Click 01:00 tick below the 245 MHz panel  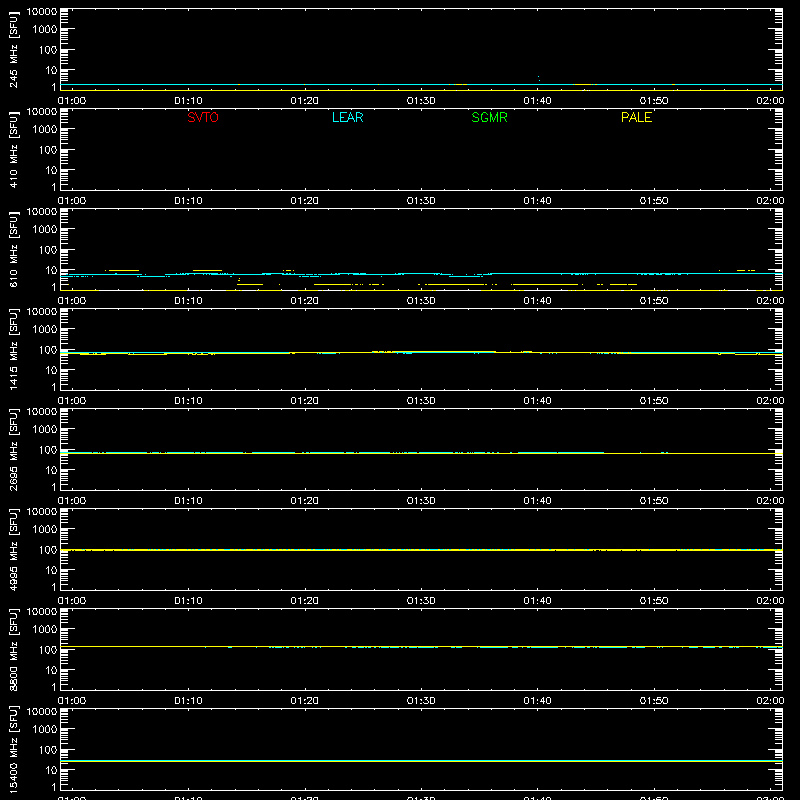coord(72,101)
